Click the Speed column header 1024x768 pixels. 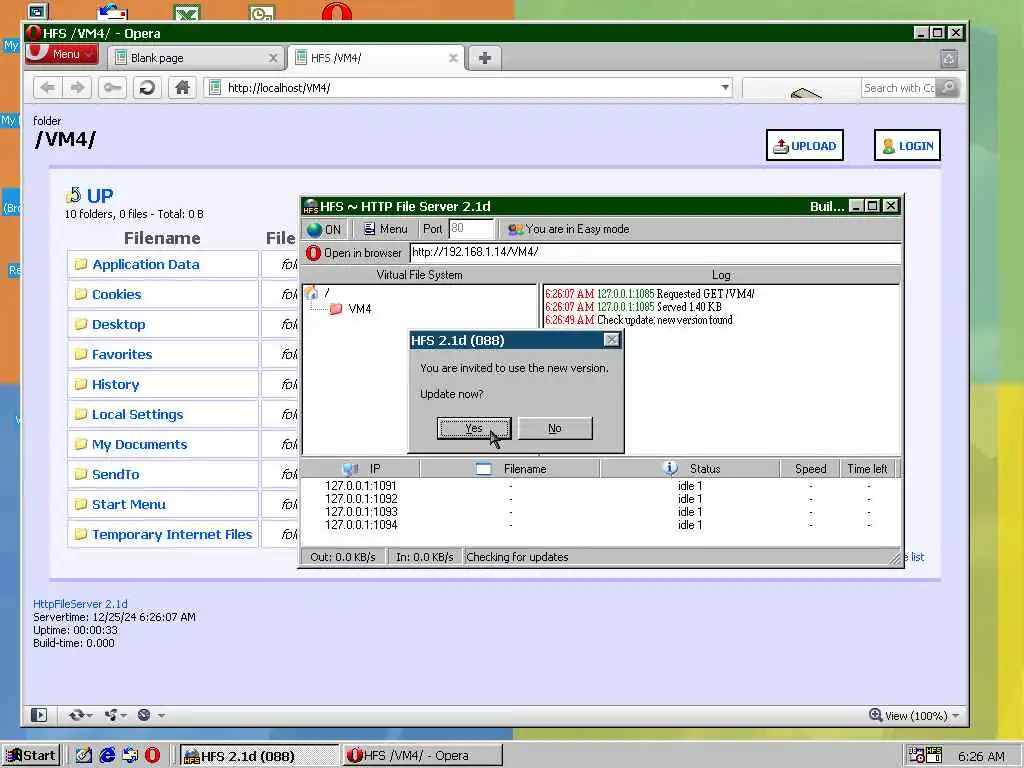(x=810, y=469)
